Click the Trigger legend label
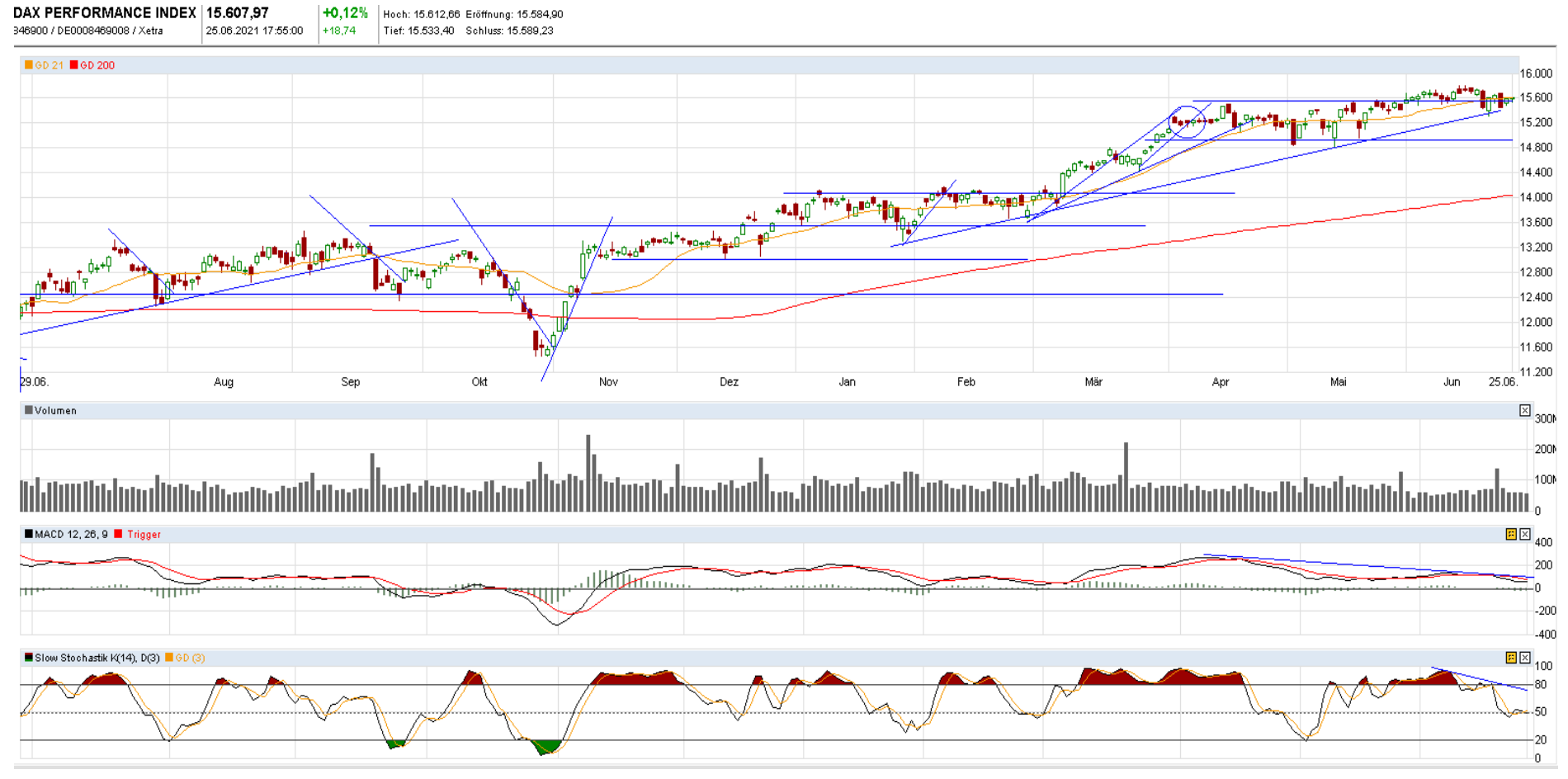The height and width of the screenshot is (779, 1568). click(x=144, y=534)
